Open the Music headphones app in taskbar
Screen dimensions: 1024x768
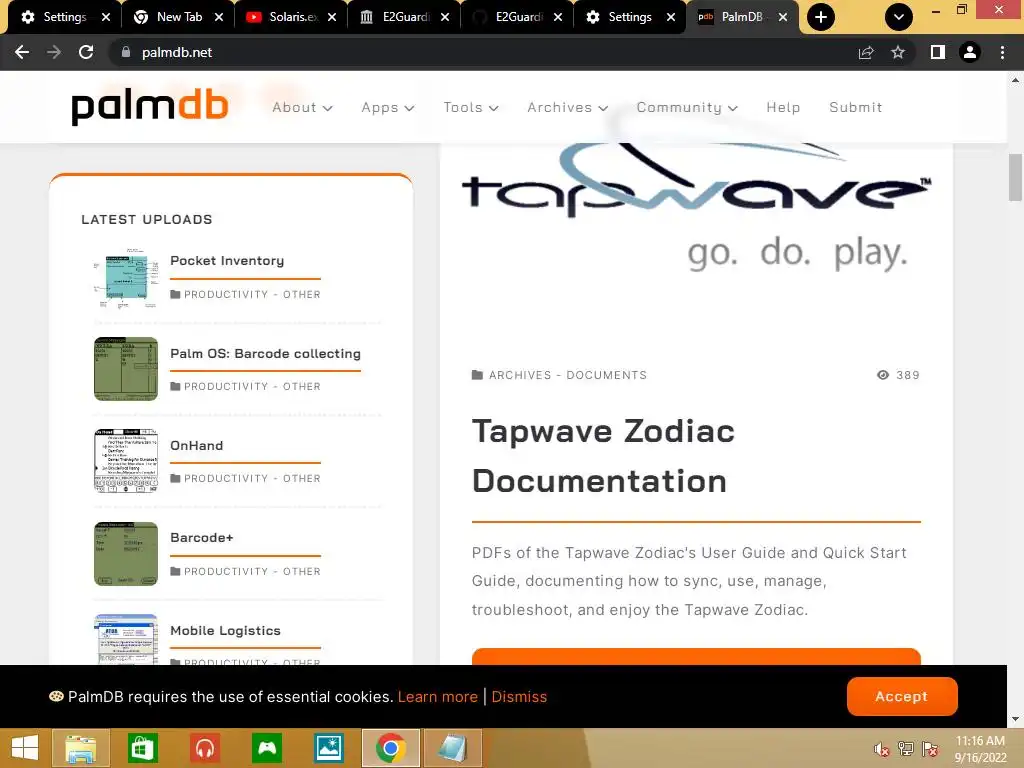[x=204, y=748]
